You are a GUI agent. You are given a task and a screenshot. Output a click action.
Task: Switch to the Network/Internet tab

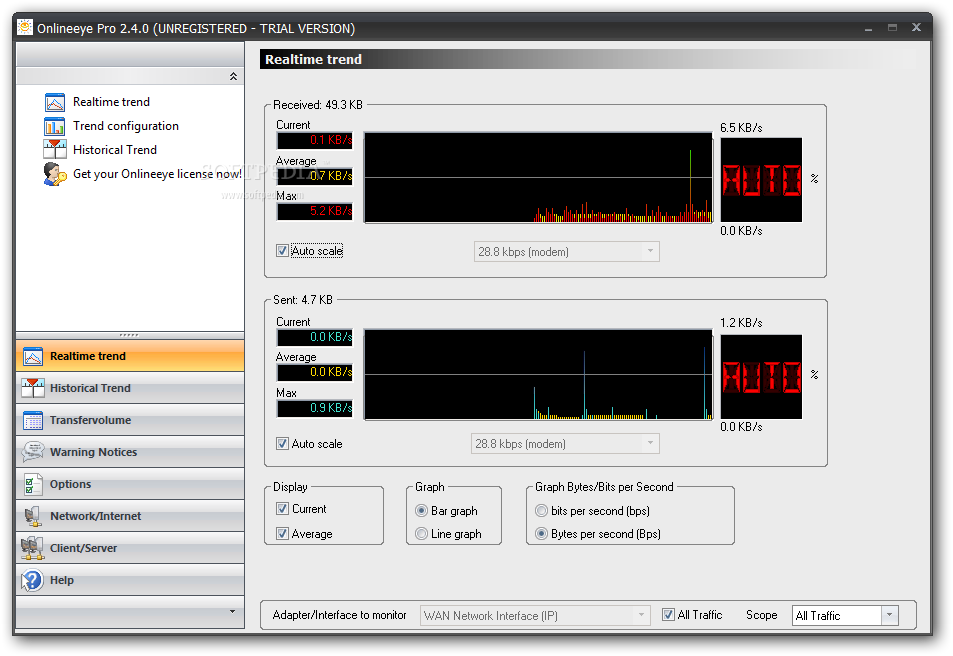(130, 516)
